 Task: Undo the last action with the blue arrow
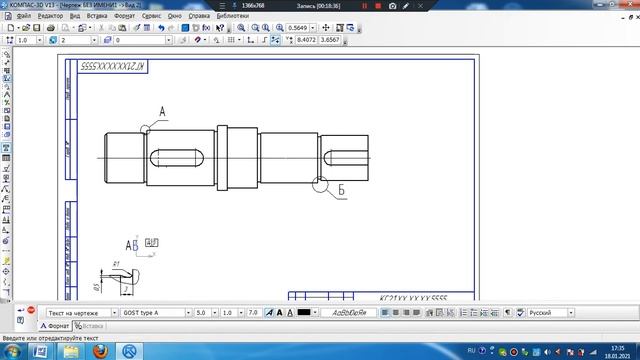tap(161, 28)
